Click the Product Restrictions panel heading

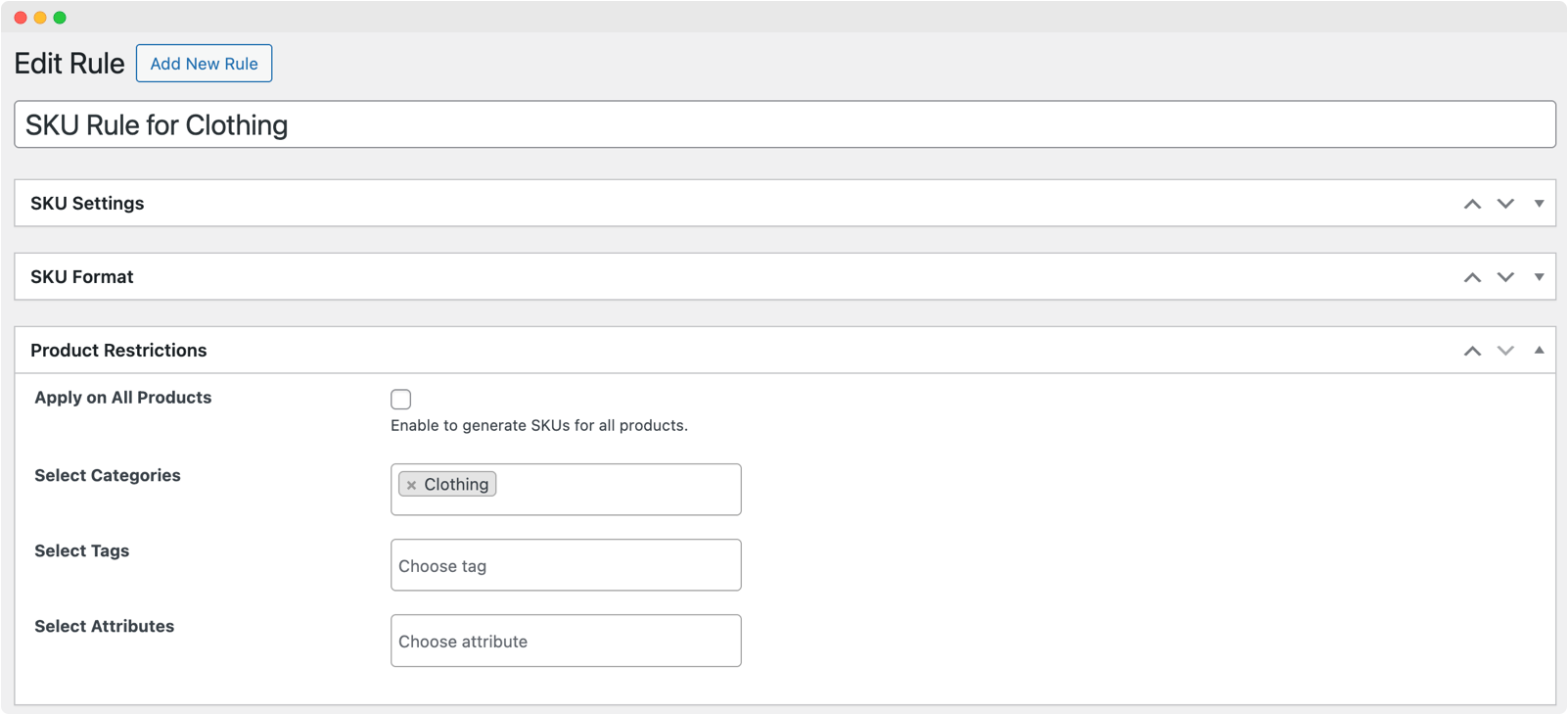(x=118, y=351)
